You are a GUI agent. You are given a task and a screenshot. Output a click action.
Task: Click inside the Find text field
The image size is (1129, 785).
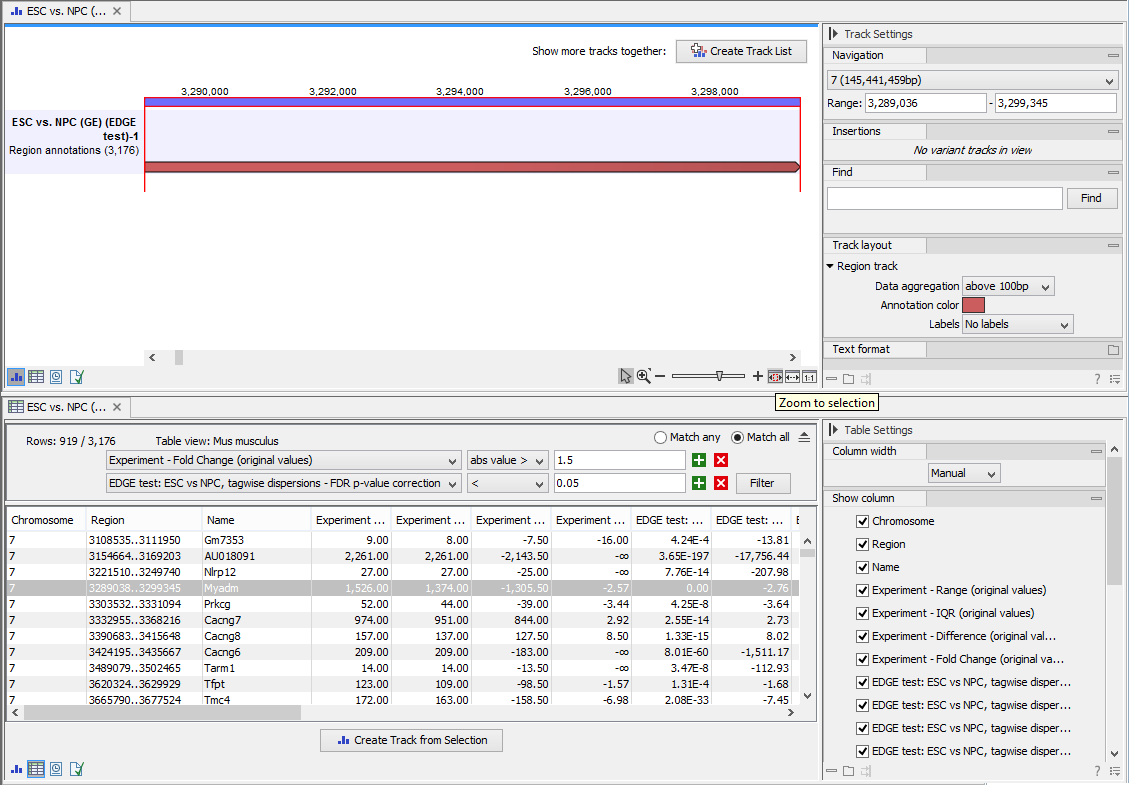944,198
